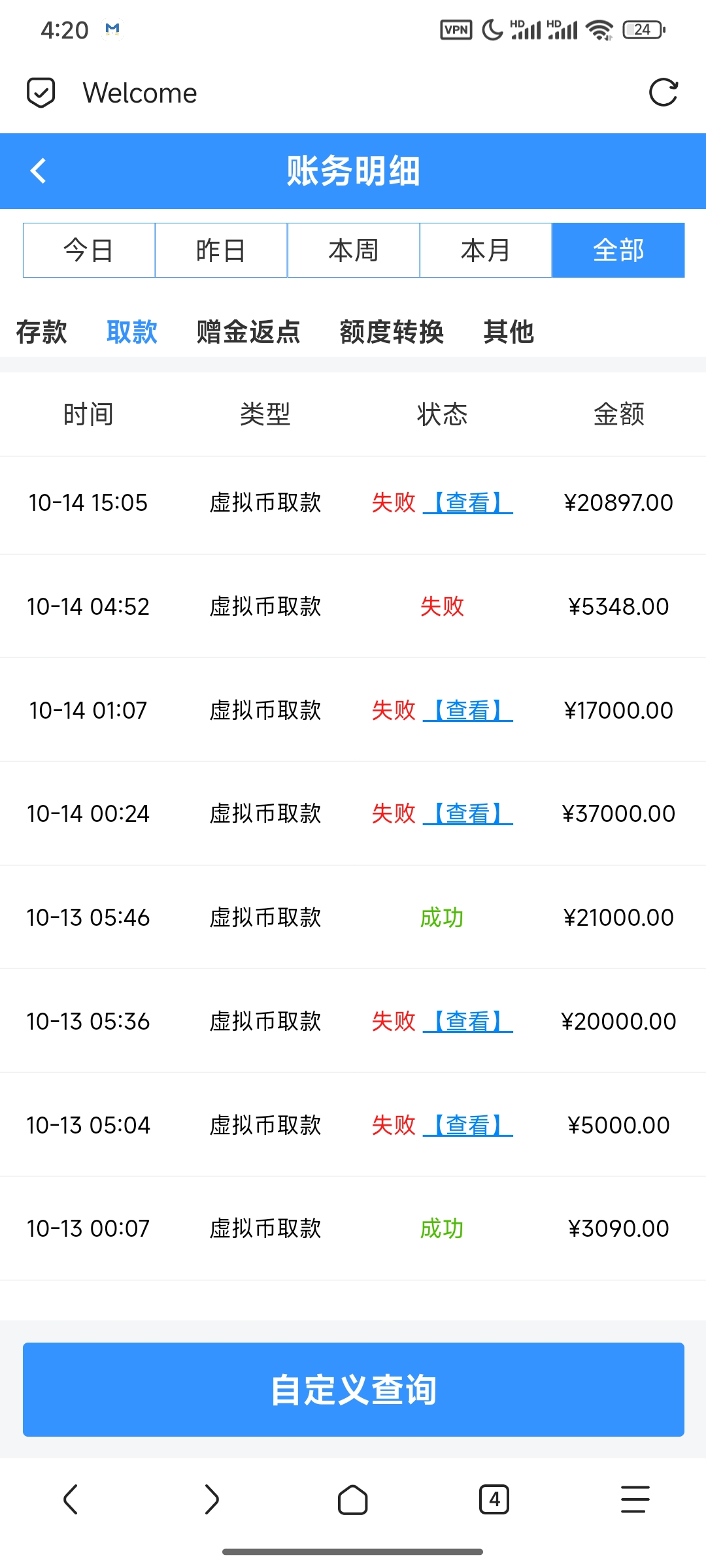This screenshot has width=706, height=1568.
Task: Click 查看 for the ¥37000.00 withdrawal
Action: (468, 813)
